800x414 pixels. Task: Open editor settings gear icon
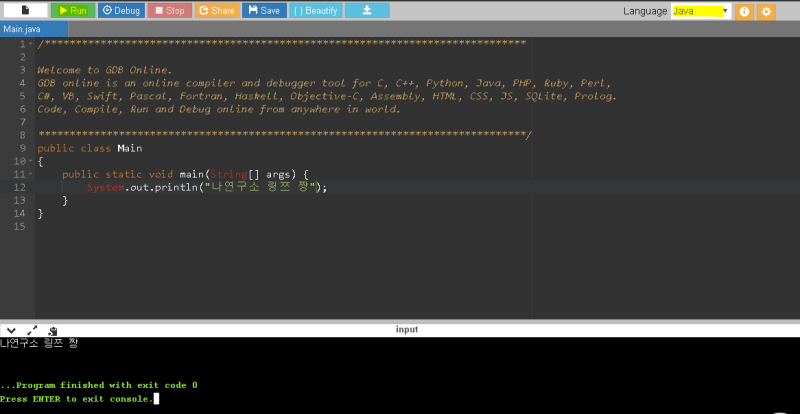766,11
